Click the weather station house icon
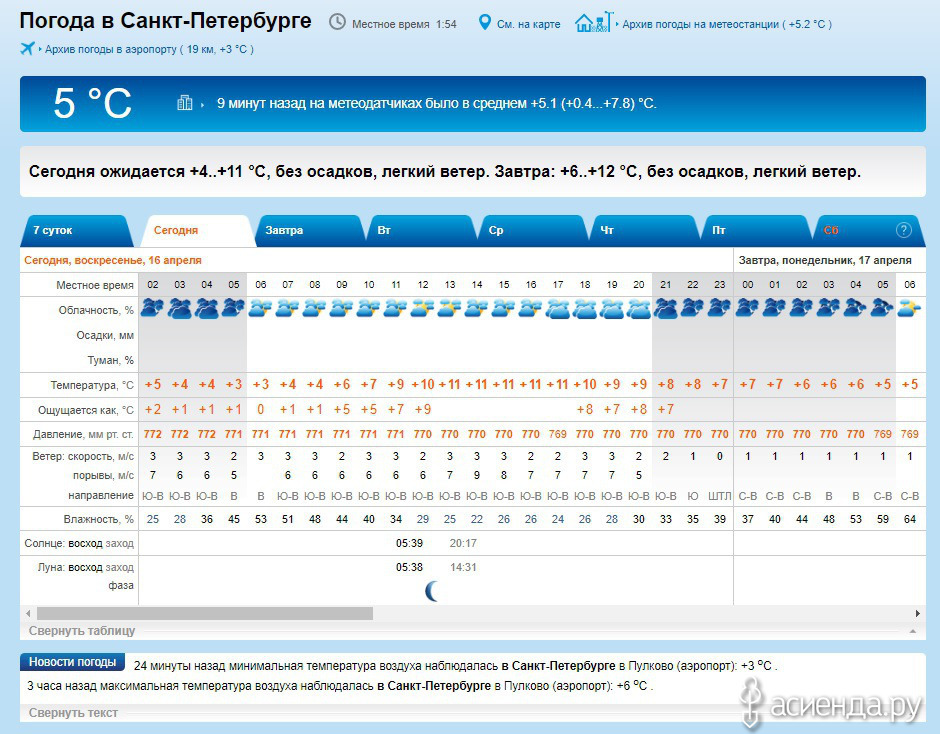 (593, 22)
